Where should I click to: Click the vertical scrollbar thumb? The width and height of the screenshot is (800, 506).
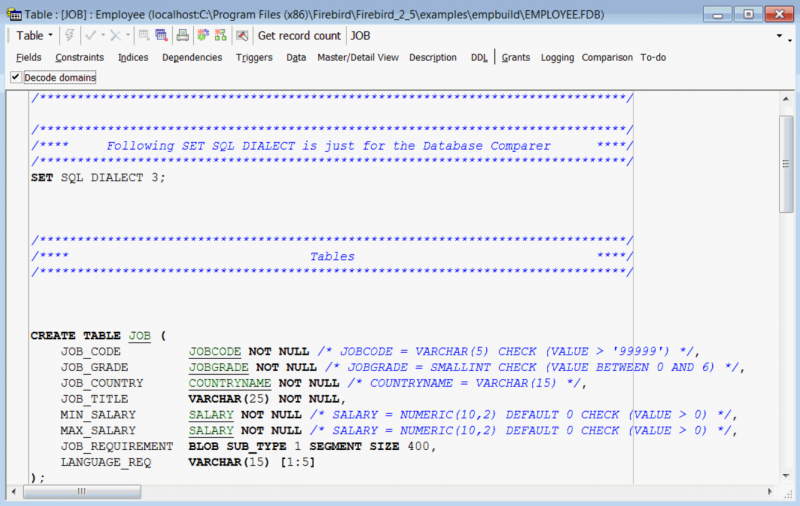tap(786, 164)
